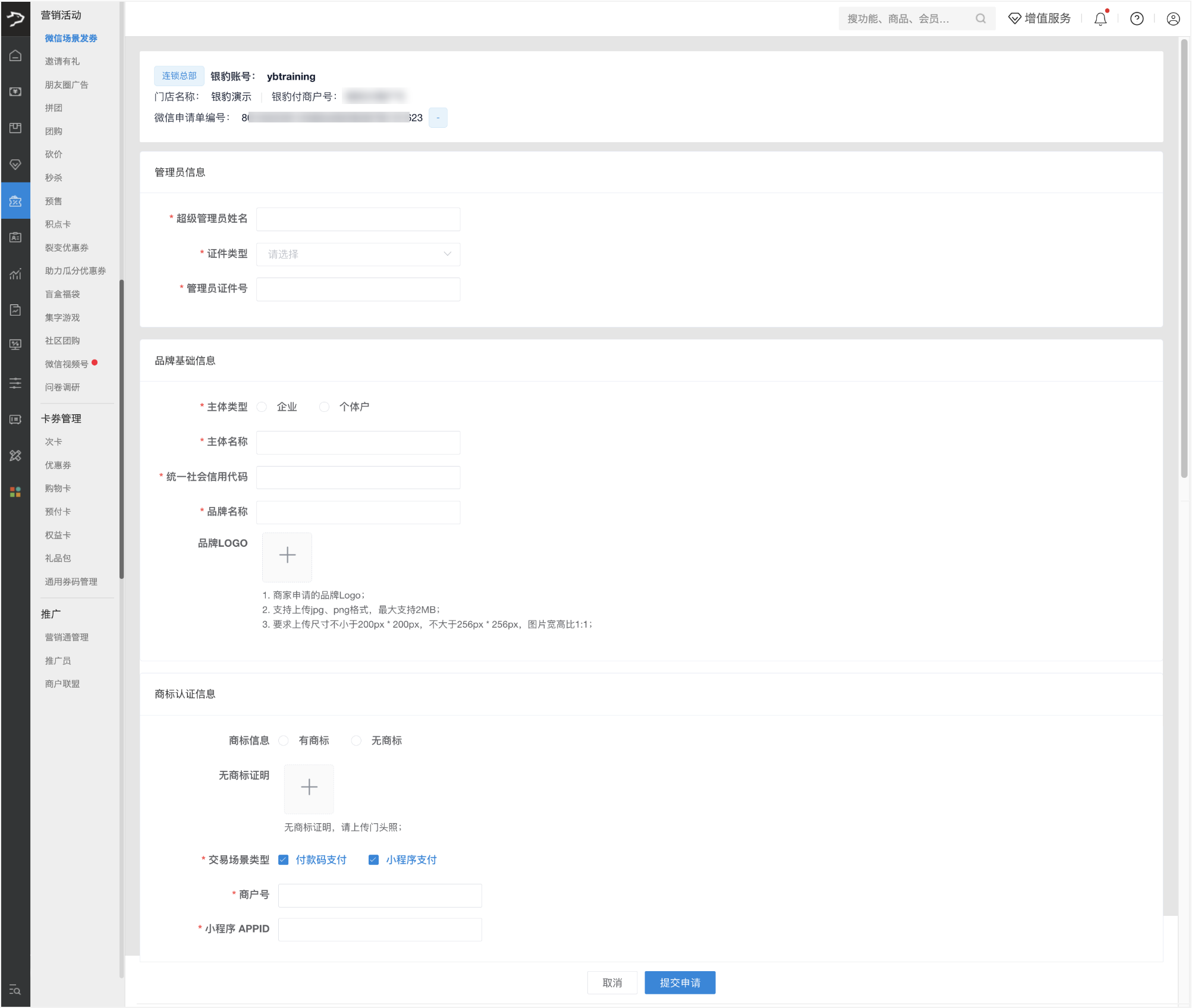
Task: Open the 证件类型 dropdown
Action: point(358,254)
